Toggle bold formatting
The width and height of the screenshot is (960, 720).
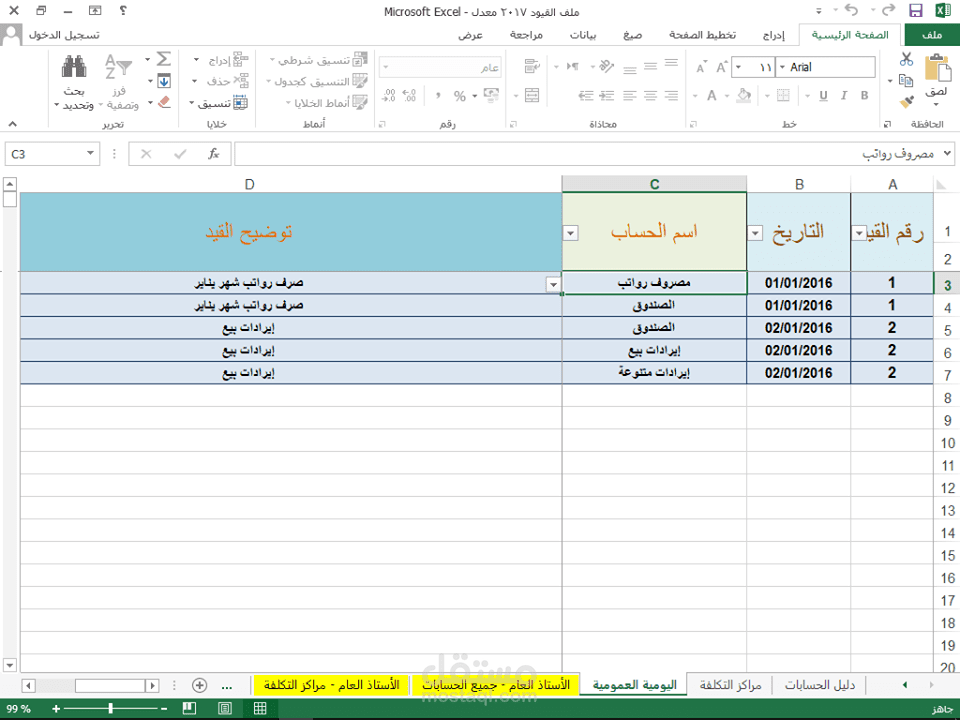864,95
